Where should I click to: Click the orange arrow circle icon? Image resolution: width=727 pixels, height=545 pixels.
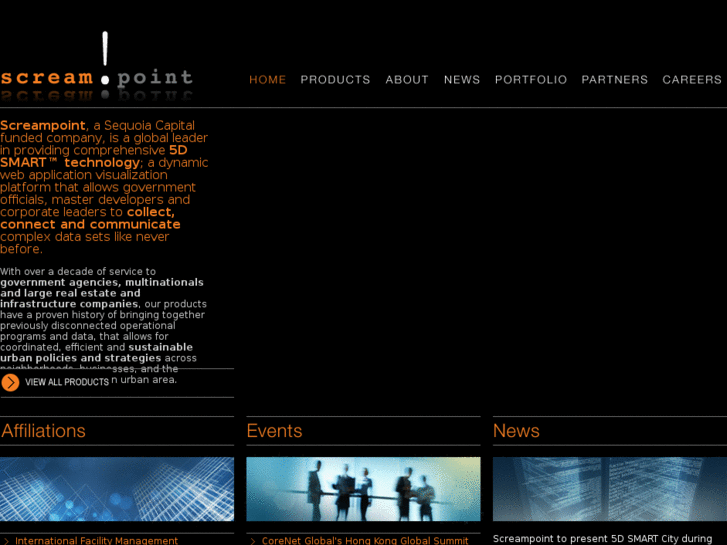pyautogui.click(x=10, y=383)
